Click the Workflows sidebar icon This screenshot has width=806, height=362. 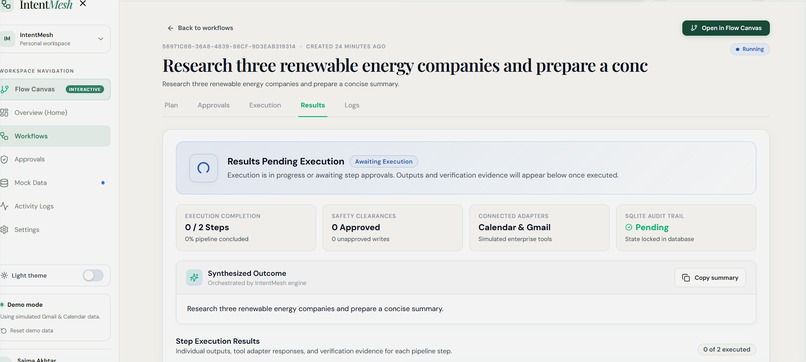tap(5, 136)
